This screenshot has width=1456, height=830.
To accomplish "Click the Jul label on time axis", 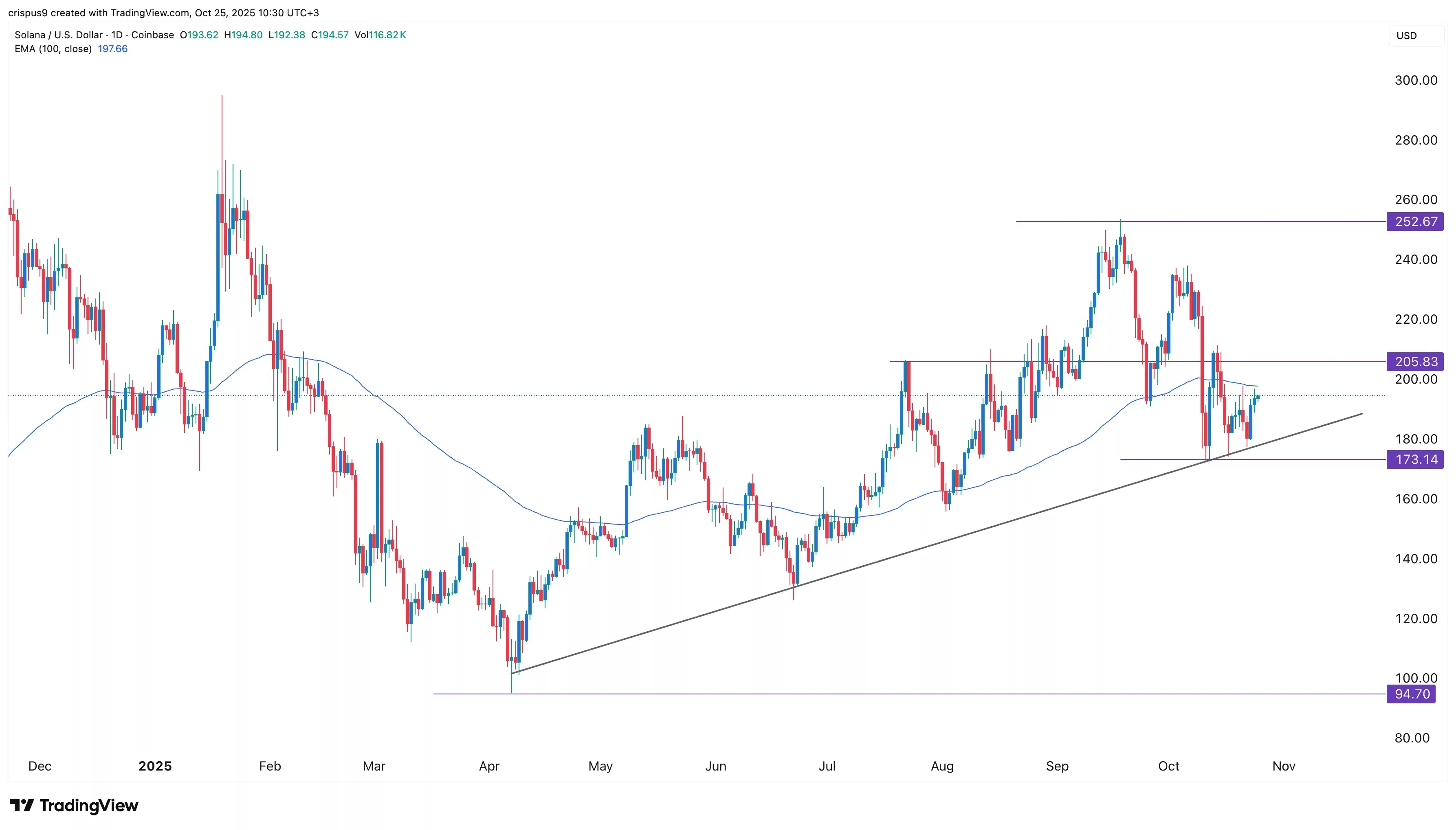I will (x=827, y=766).
